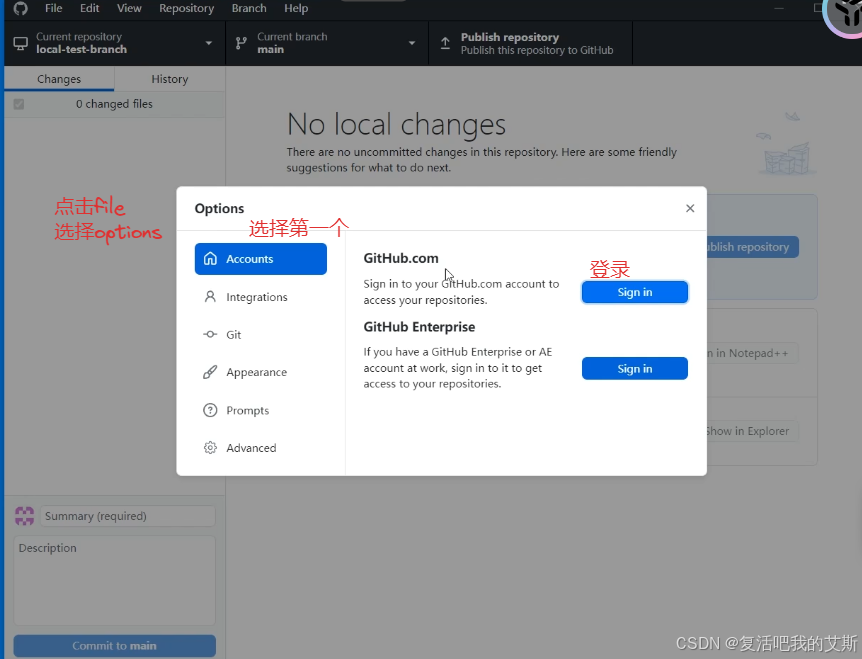Select the Prompts section in Options
Screen dimensions: 862x659
point(261,410)
